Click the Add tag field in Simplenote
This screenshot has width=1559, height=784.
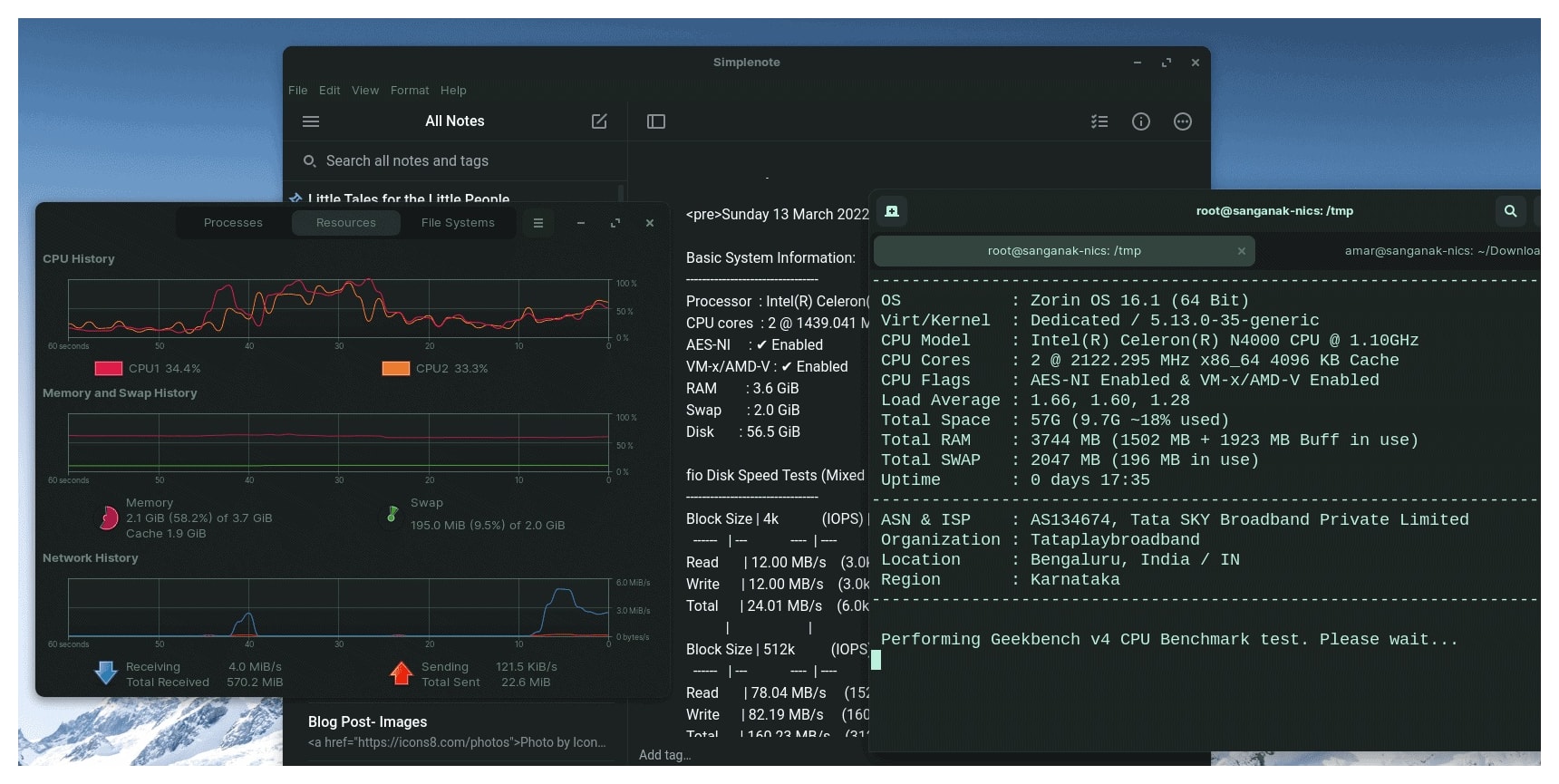tap(665, 755)
